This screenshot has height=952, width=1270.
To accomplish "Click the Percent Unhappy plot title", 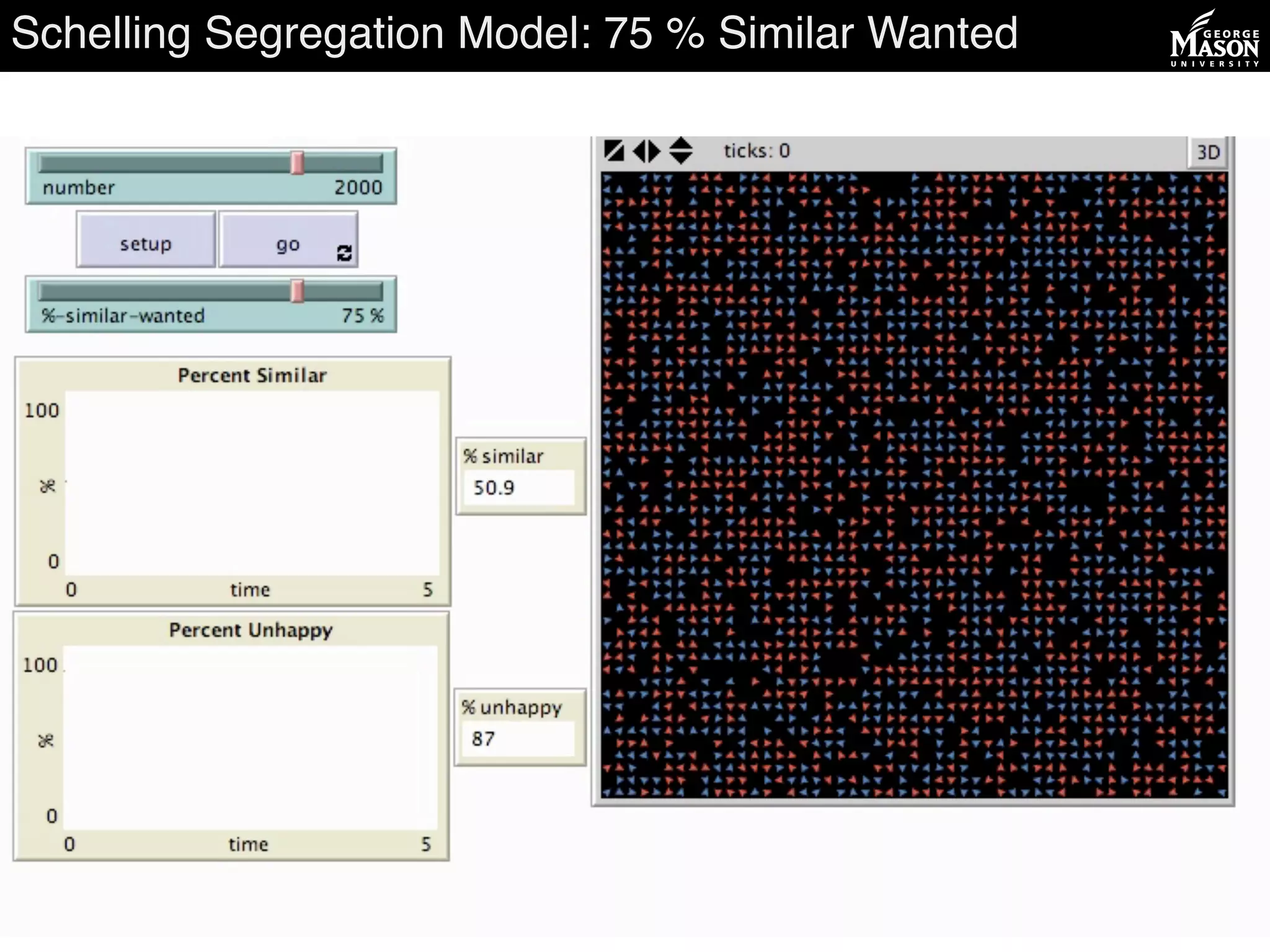I will pos(251,630).
